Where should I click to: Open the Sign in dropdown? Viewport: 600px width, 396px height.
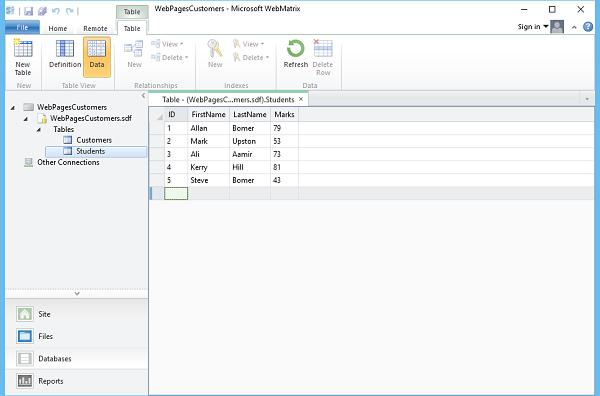point(533,27)
